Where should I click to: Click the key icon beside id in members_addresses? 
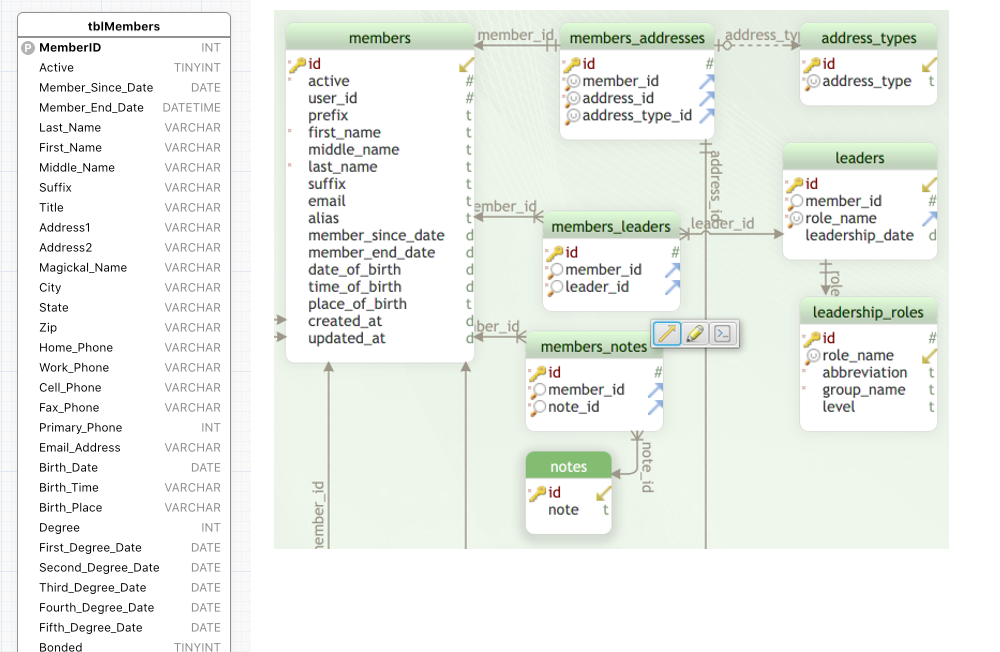click(x=571, y=64)
